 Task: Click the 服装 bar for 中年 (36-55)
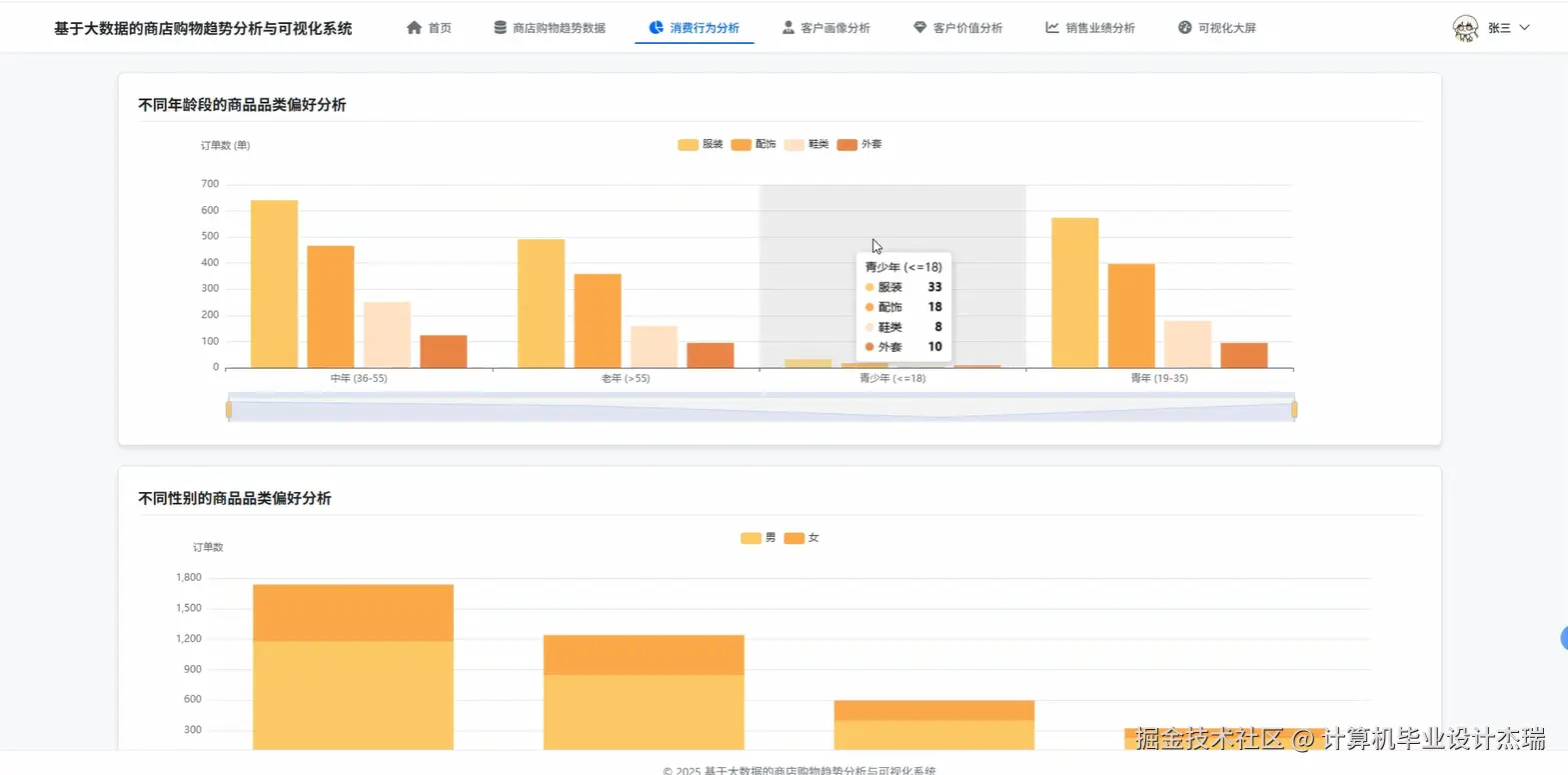click(x=274, y=284)
